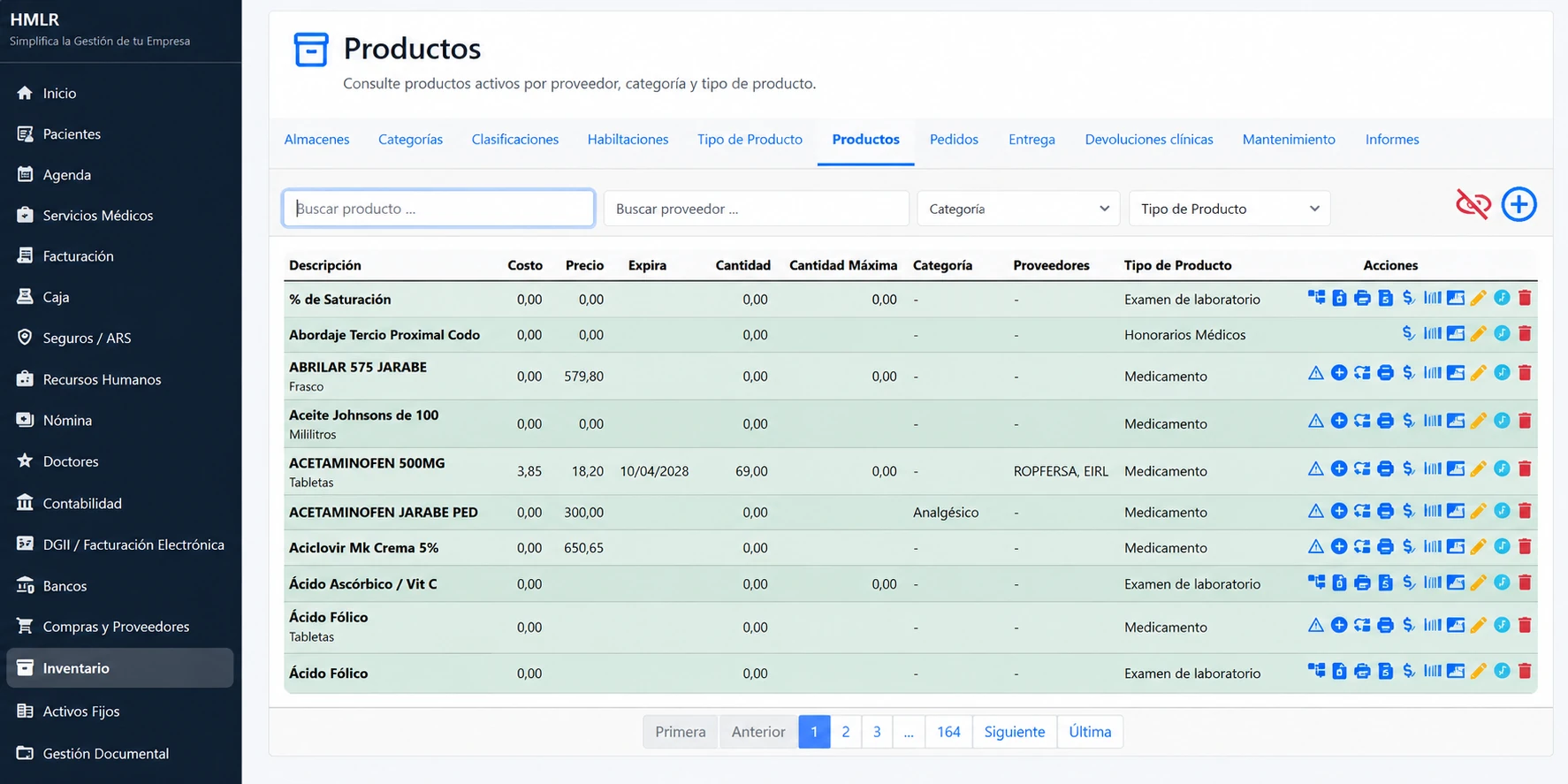Open the Categoría dropdown filter
1568x784 pixels.
(1018, 209)
